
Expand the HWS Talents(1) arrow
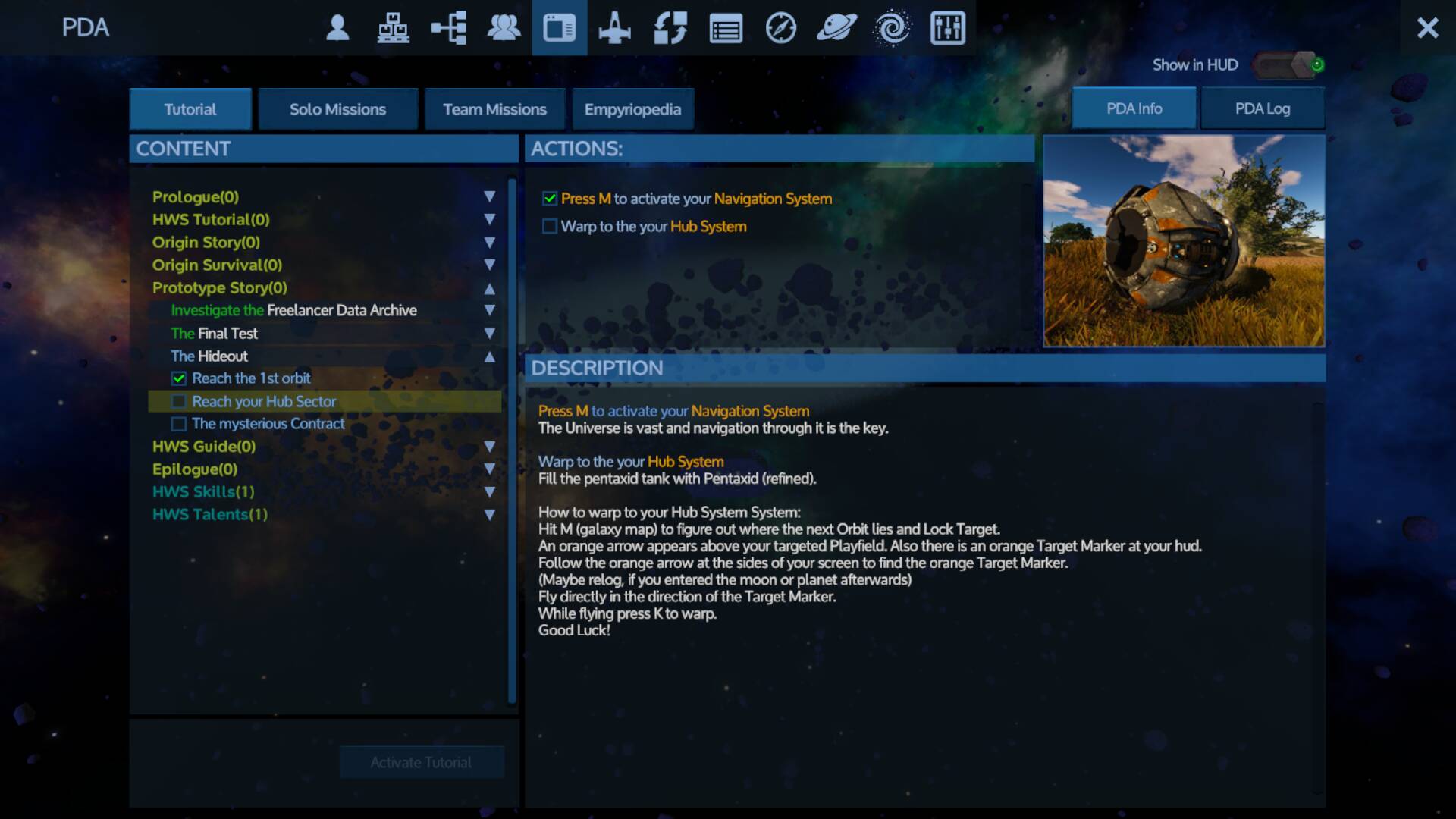coord(490,514)
